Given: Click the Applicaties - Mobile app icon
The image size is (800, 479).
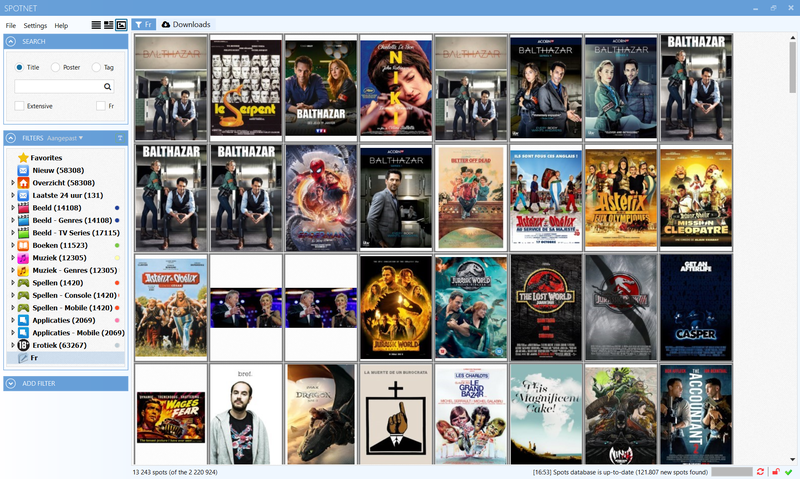Looking at the screenshot, I should click(x=23, y=333).
